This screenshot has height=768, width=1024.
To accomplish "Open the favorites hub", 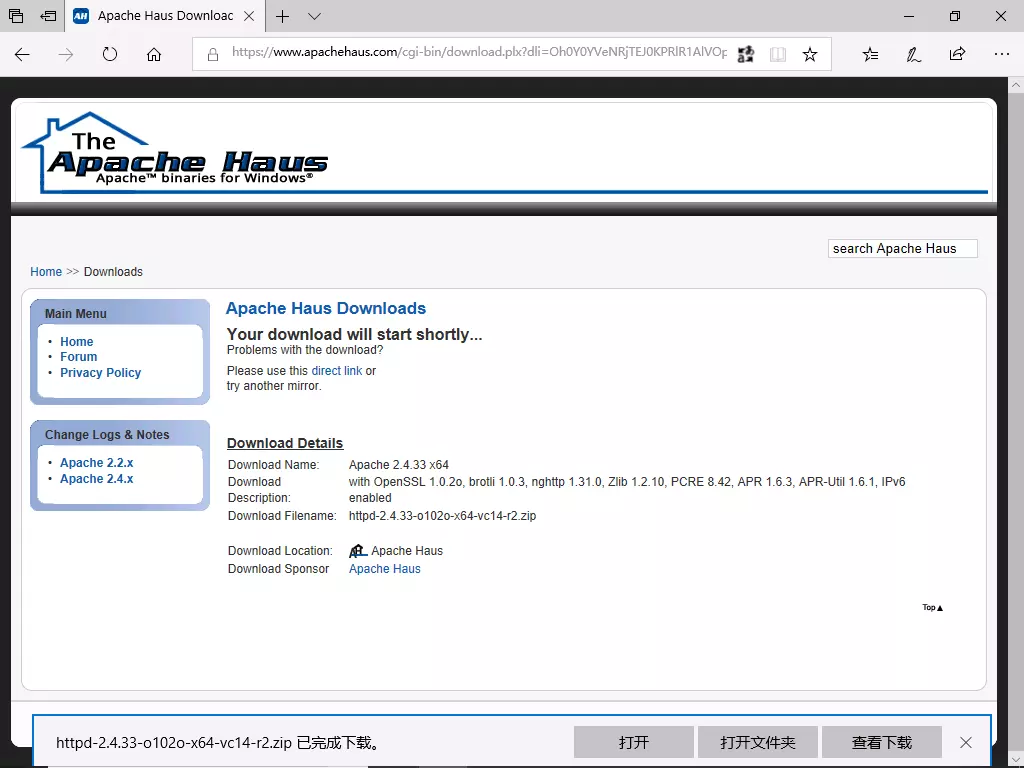I will [870, 54].
